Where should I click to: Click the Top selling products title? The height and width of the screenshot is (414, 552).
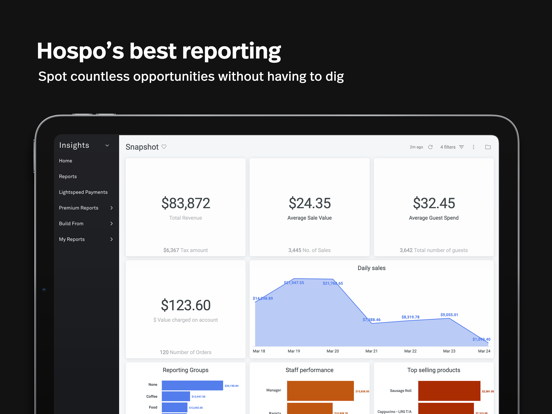[x=434, y=370]
